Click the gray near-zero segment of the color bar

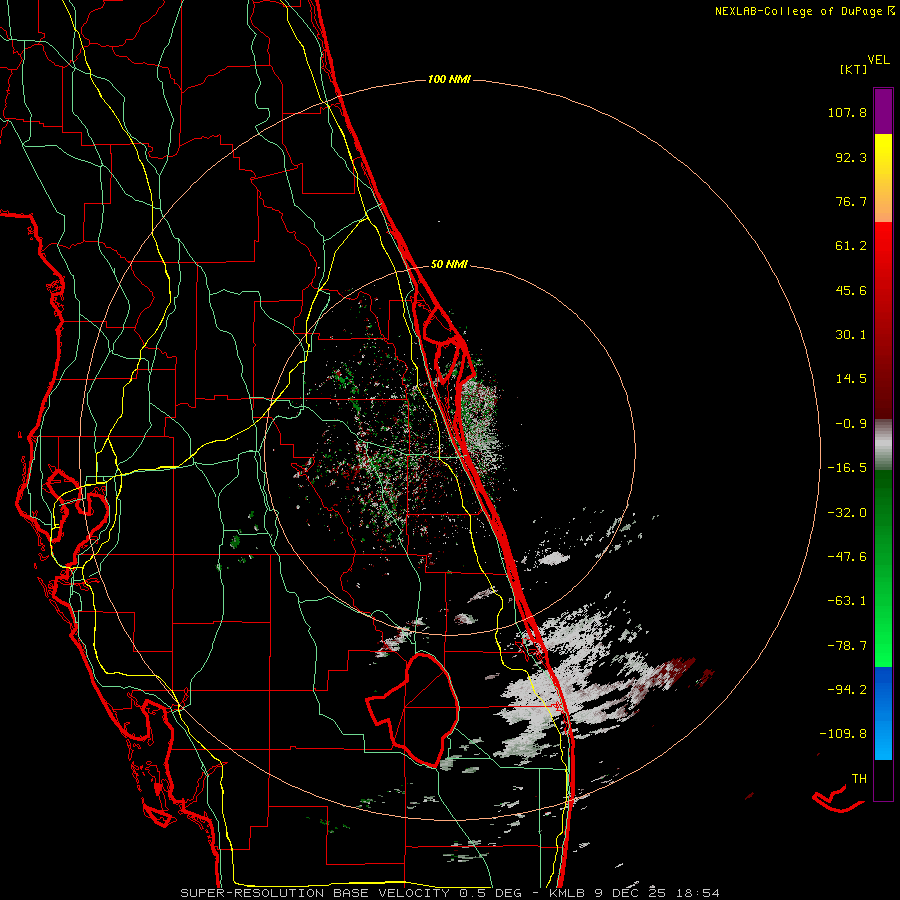[x=883, y=445]
